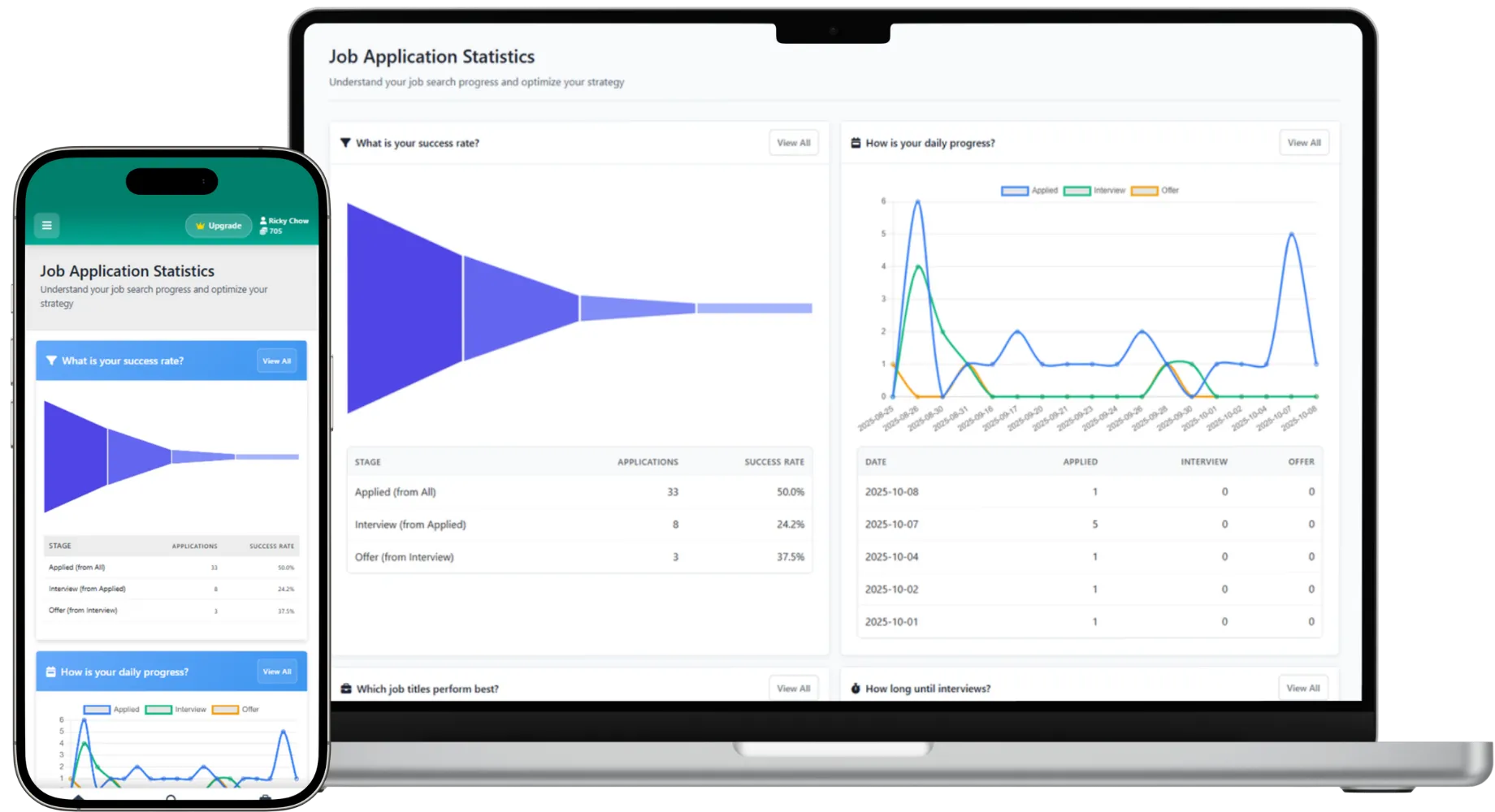Viewport: 1495px width, 812px height.
Task: Click Ricky Chow's user profile icon
Action: (262, 220)
